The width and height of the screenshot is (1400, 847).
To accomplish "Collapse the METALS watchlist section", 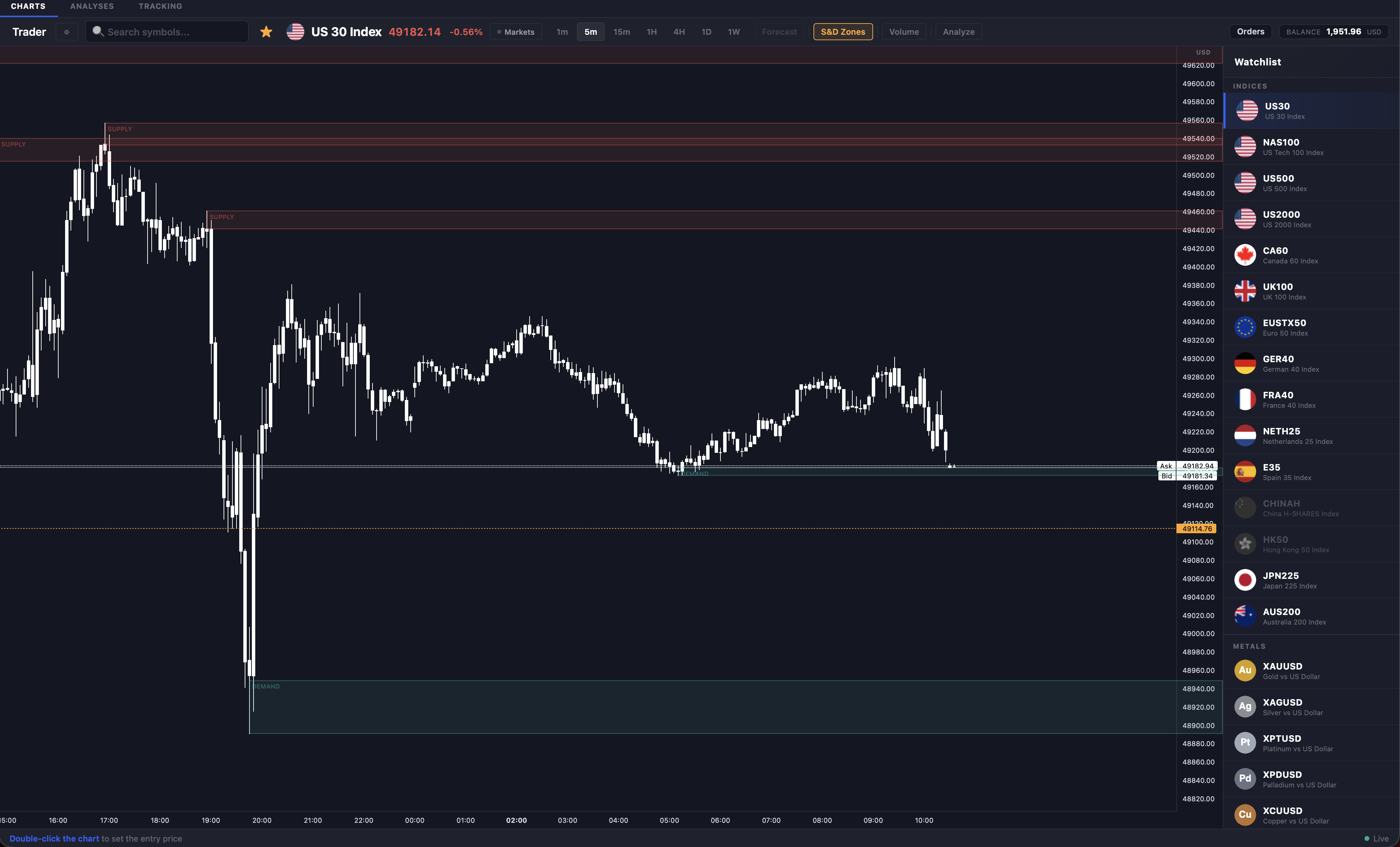I will tap(1249, 646).
